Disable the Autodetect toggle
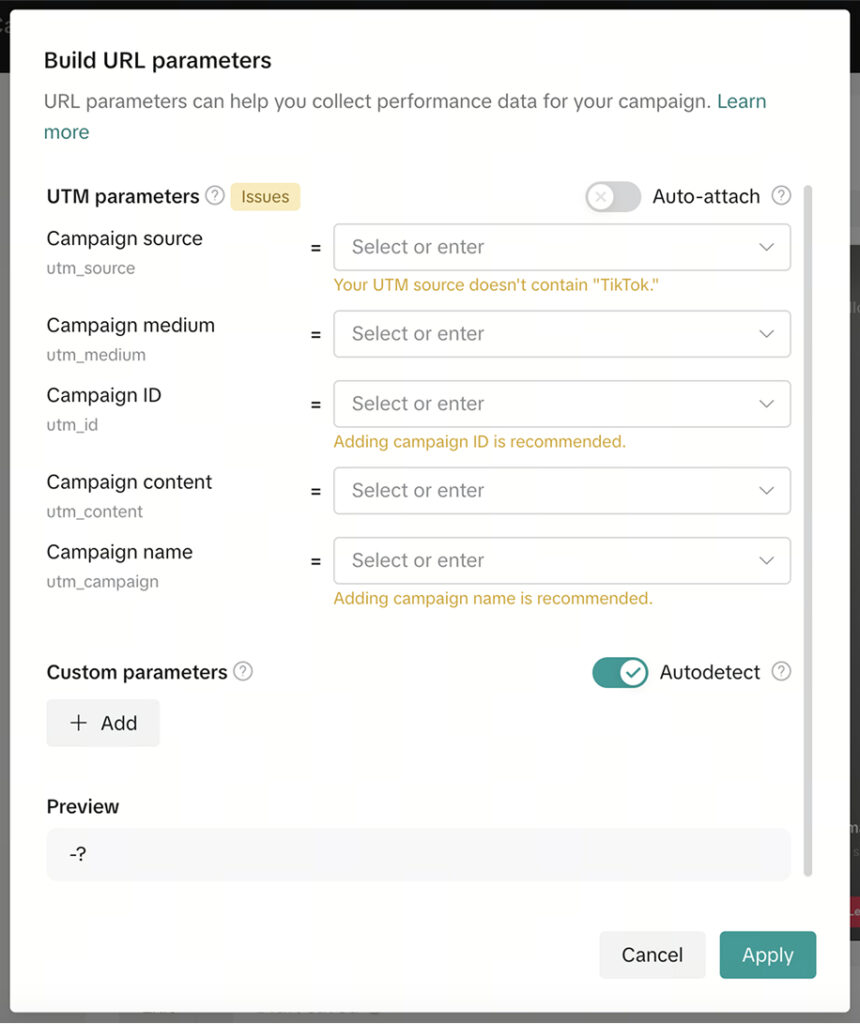 coord(620,673)
